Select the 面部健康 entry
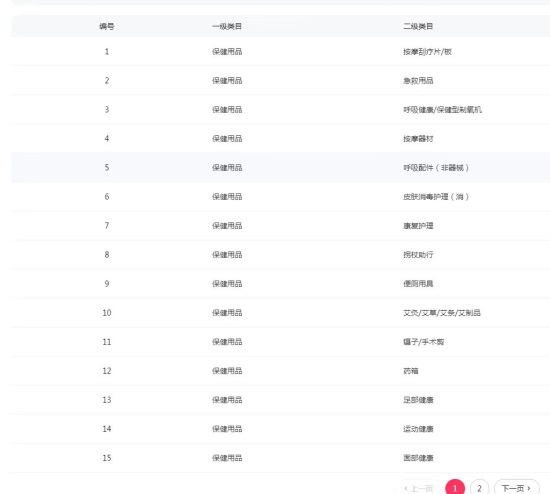 coord(418,458)
